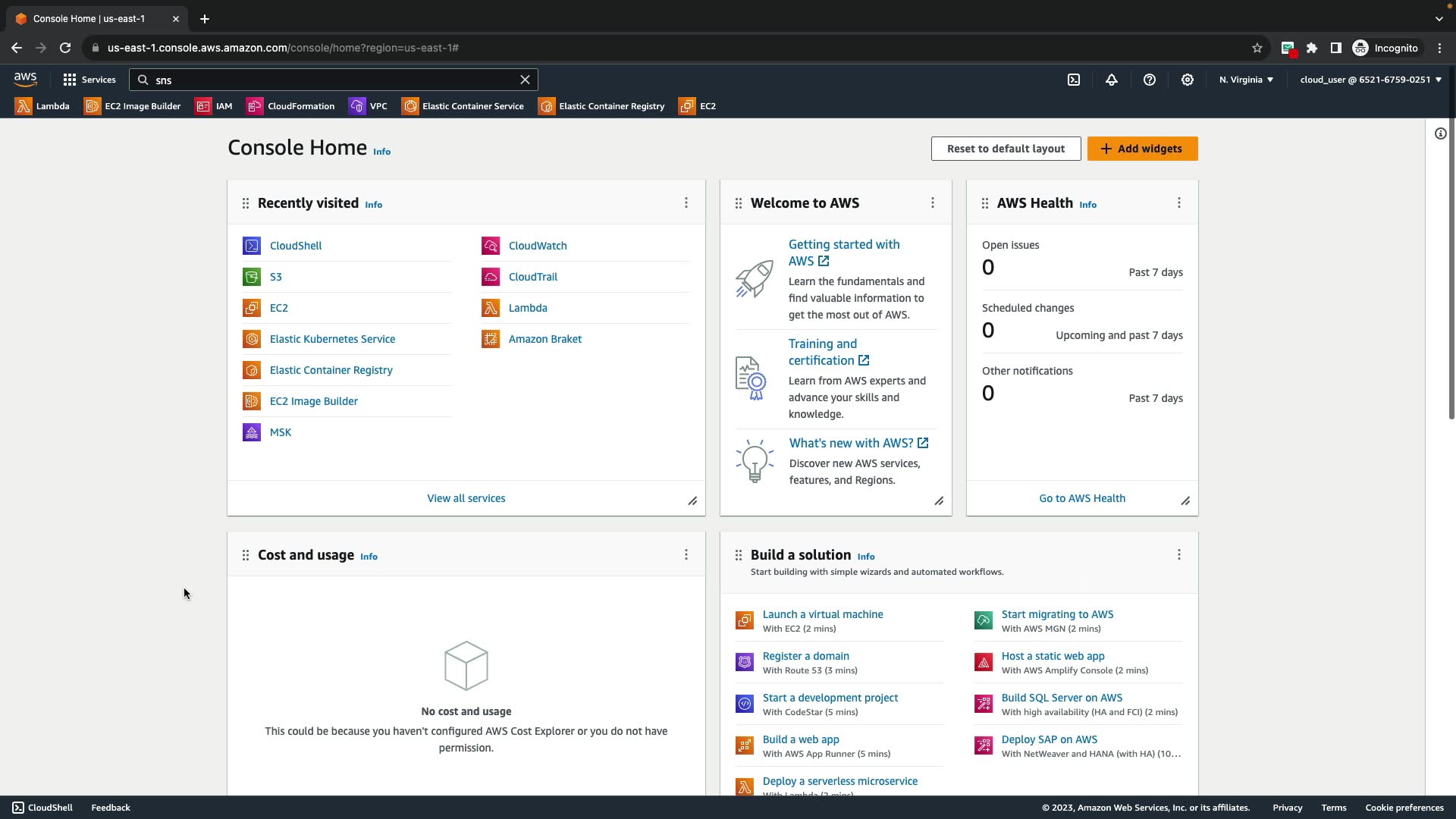Open View all services link
The height and width of the screenshot is (819, 1456).
466,498
